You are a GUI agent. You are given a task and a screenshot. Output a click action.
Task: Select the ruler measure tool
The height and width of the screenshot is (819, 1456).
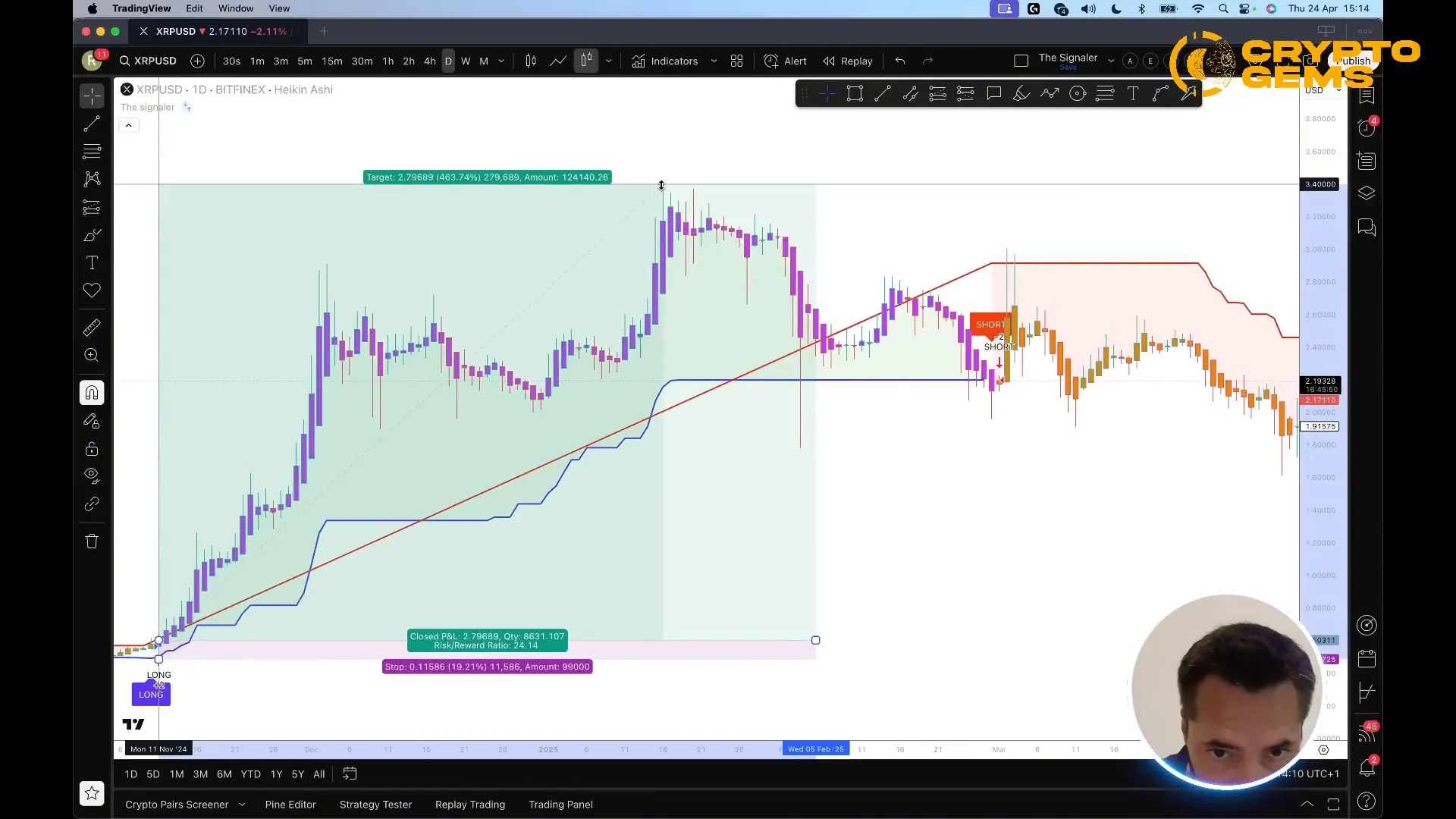[x=92, y=328]
